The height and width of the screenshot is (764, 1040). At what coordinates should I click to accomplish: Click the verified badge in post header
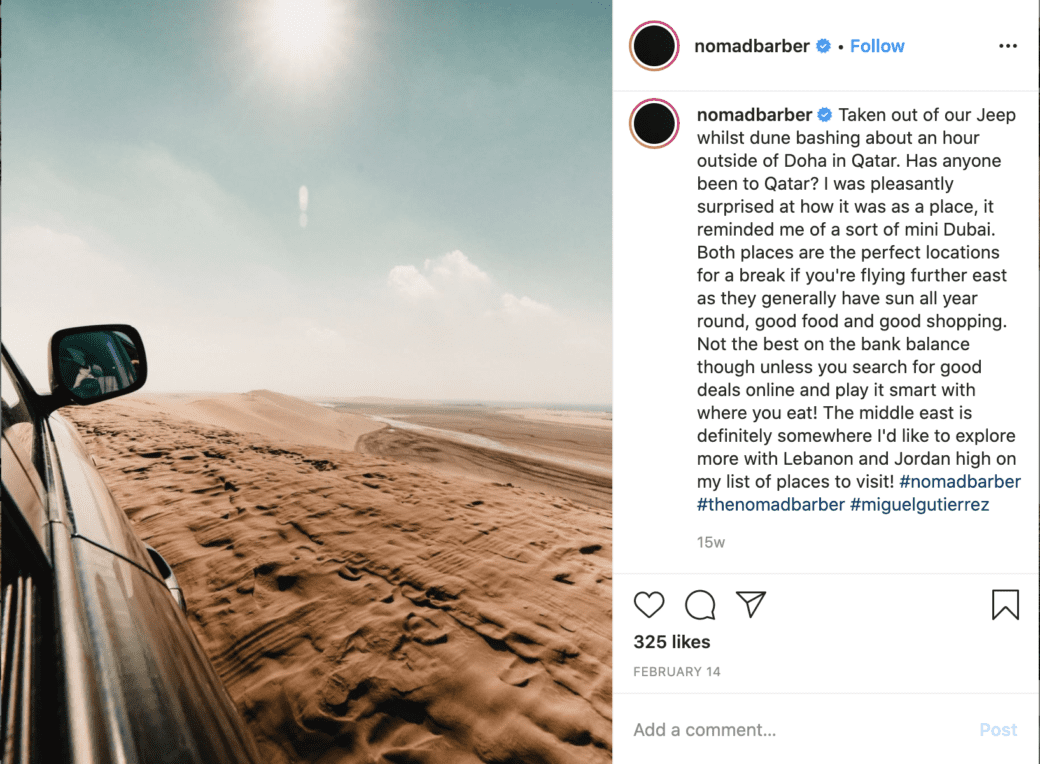[823, 46]
